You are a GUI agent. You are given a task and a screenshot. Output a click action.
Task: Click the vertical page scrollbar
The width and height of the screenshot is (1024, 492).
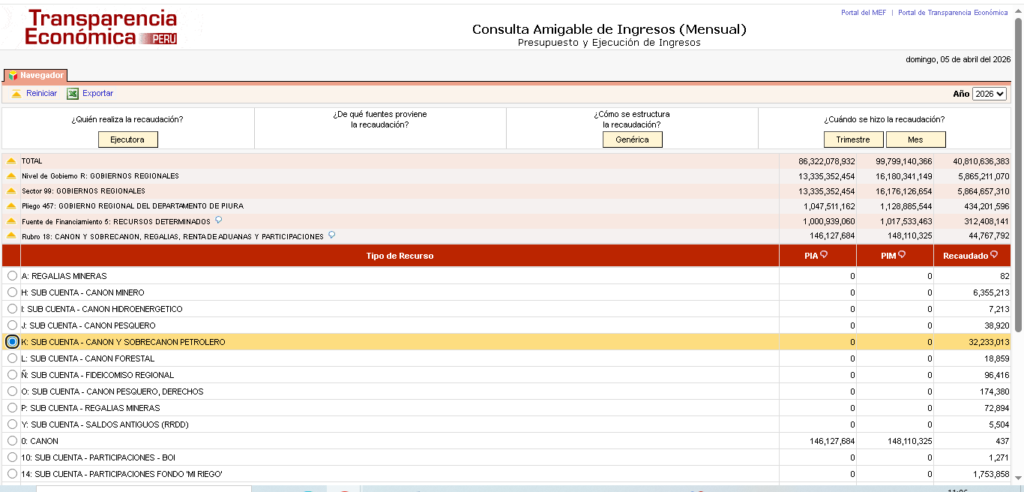pos(1018,200)
